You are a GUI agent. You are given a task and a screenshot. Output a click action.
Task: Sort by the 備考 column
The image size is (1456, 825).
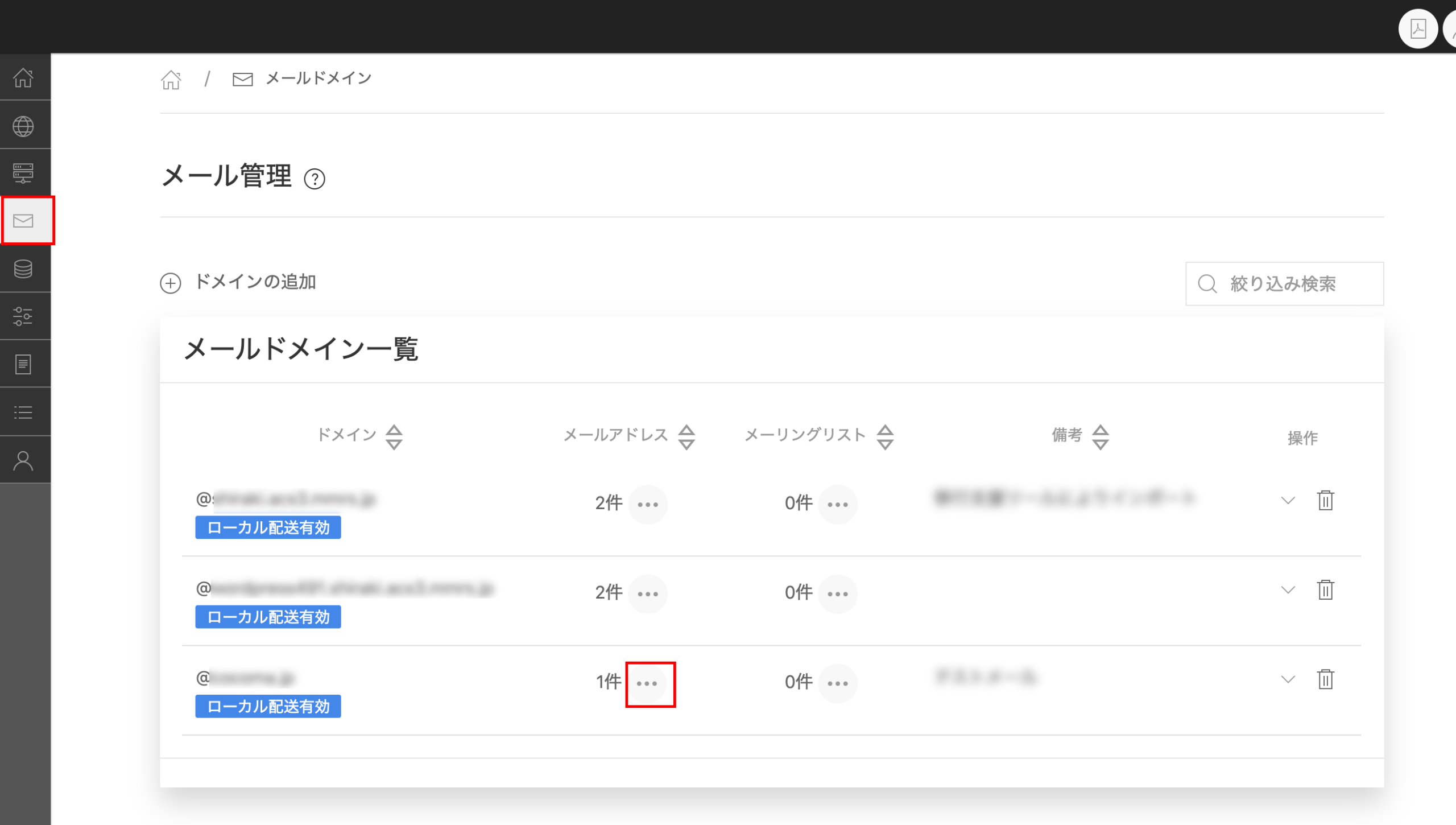1101,437
